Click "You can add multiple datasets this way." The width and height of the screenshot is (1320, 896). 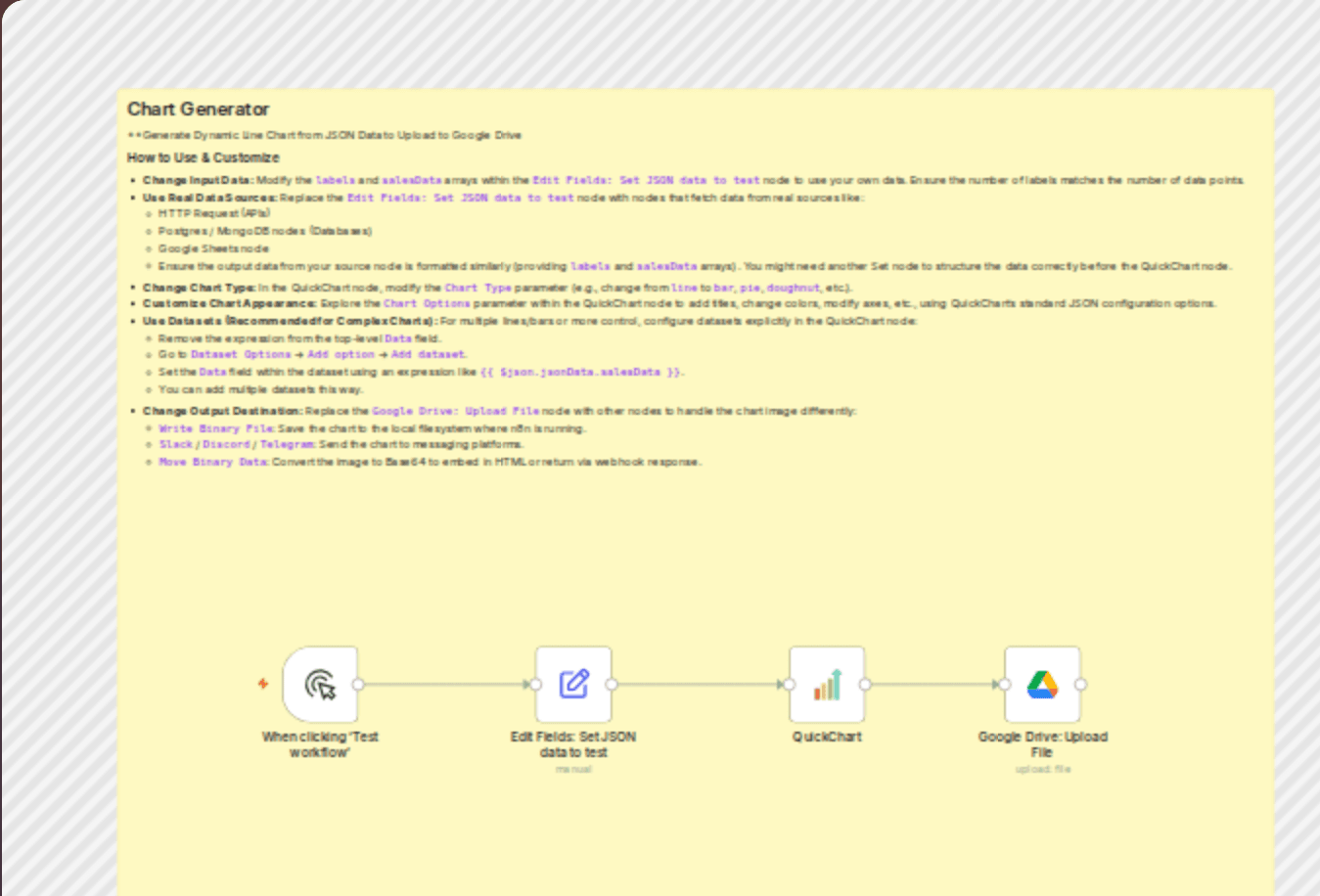(261, 389)
